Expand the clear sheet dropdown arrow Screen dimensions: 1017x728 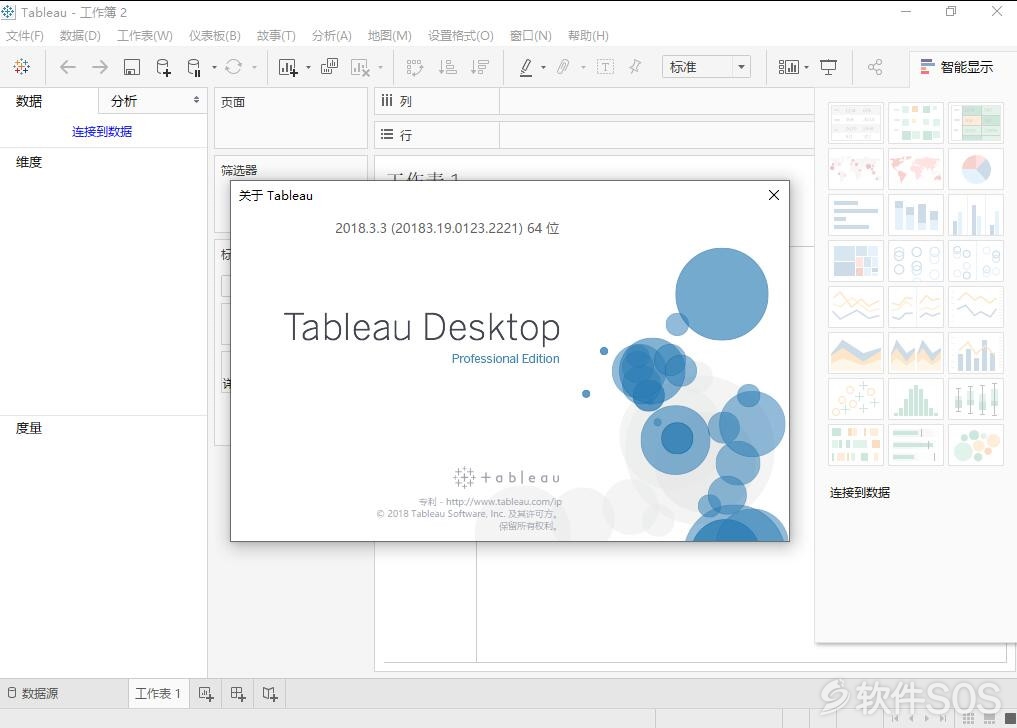pos(380,67)
